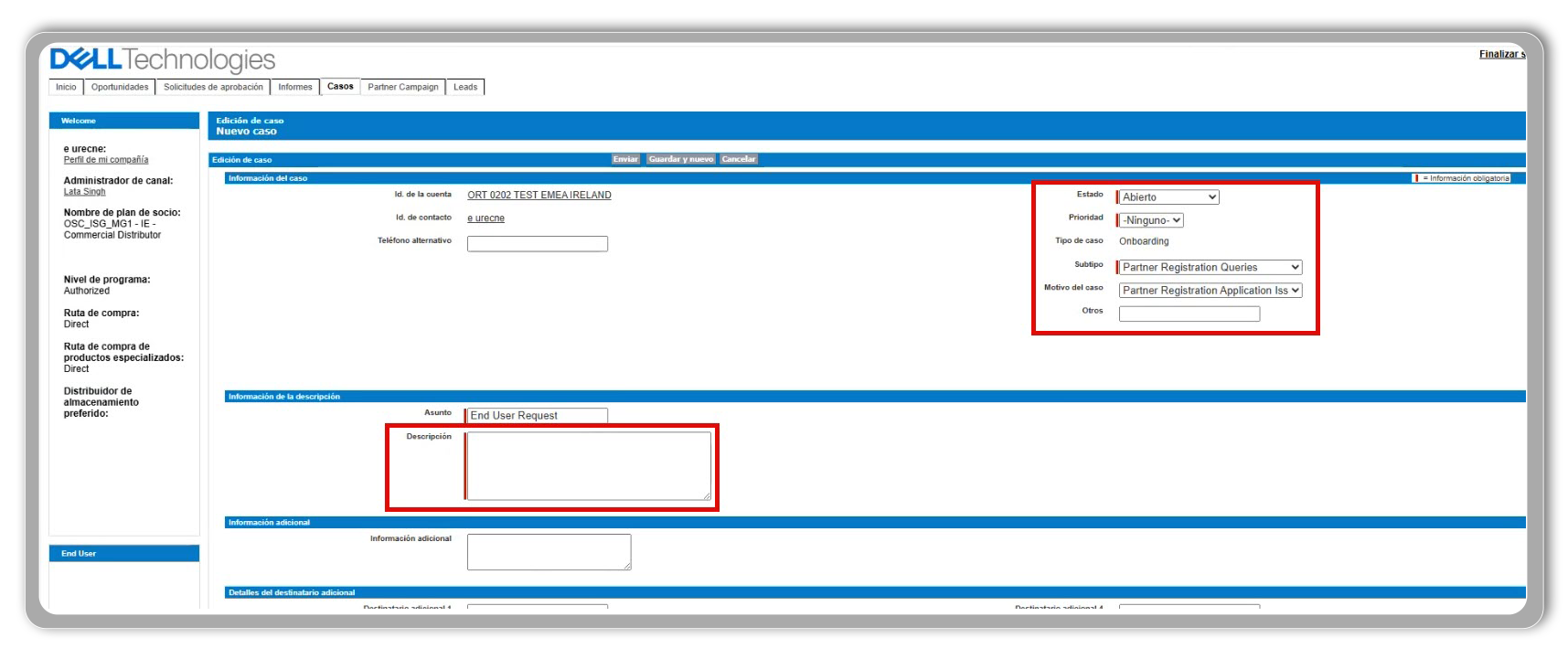Click the Perfil de mi compañía link
The height and width of the screenshot is (659, 1568).
[x=106, y=160]
